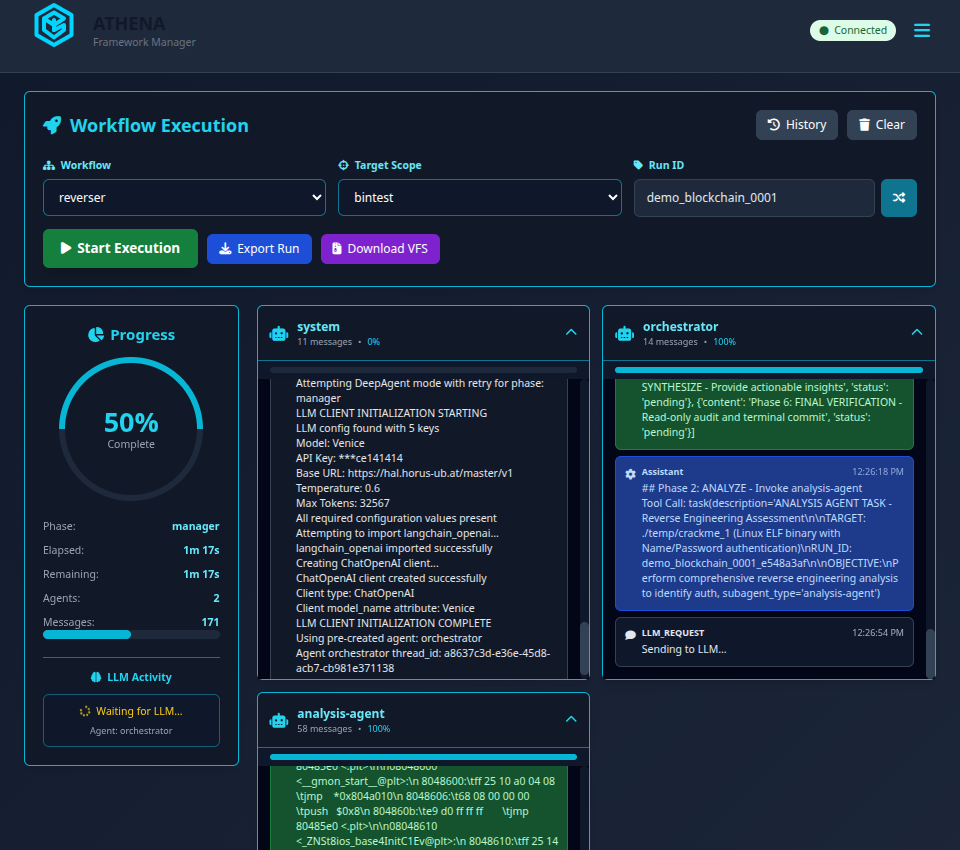Click the LLM Activity brain icon
Screen dimensions: 960x850
coord(97,677)
